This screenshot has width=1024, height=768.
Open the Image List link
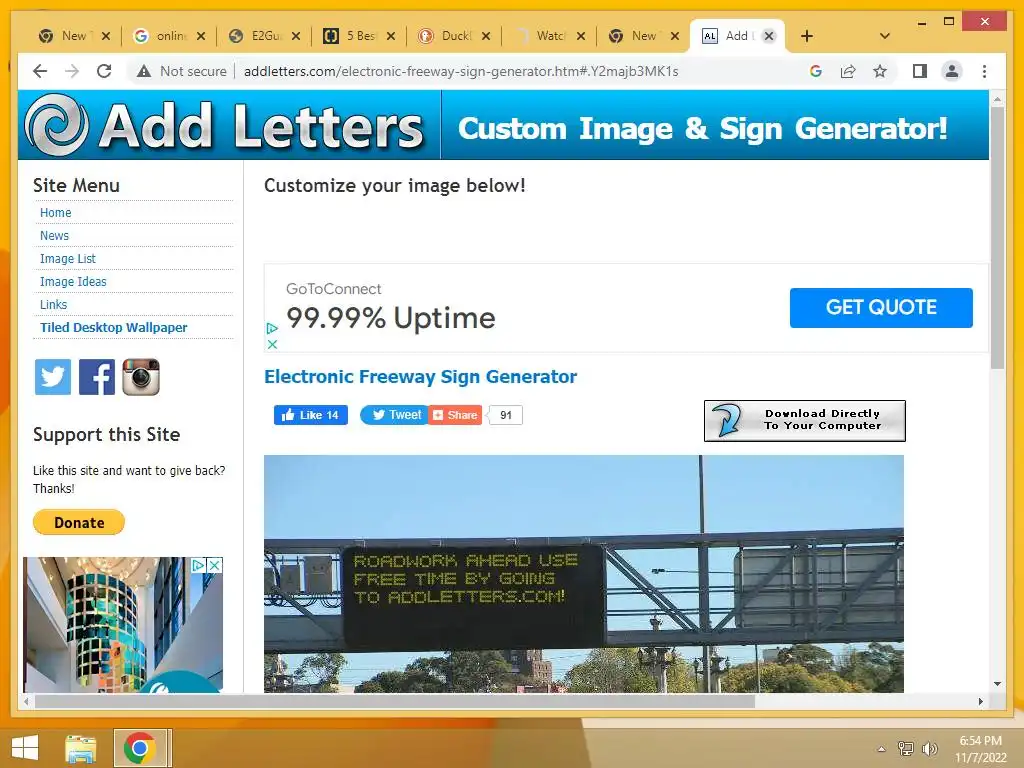click(68, 259)
